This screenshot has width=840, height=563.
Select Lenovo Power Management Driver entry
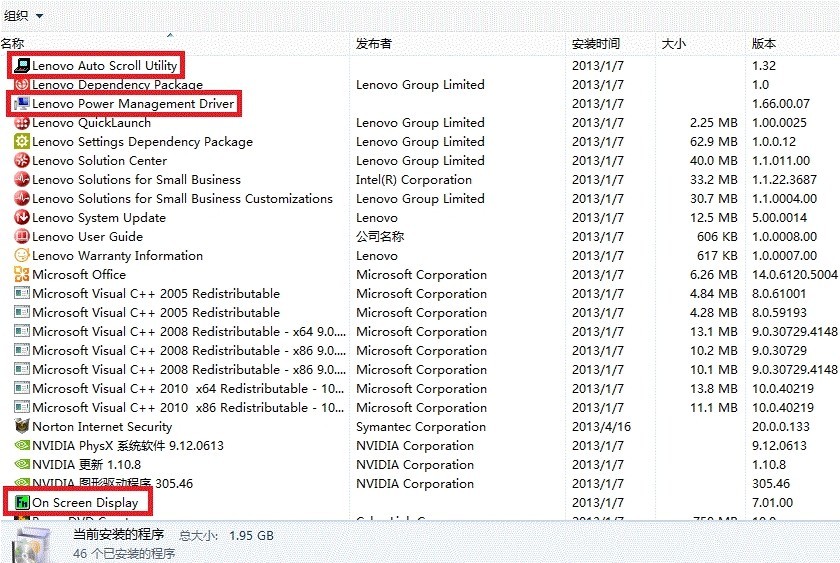coord(133,103)
